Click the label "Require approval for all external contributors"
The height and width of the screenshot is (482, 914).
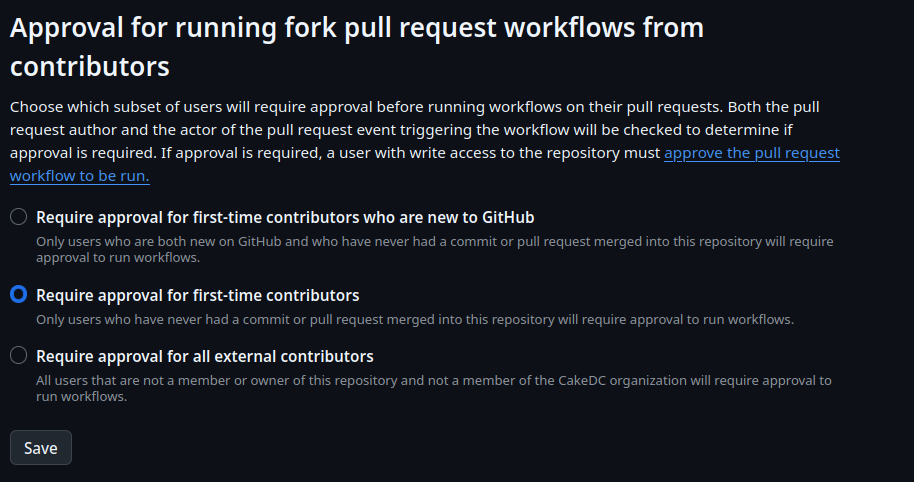coord(205,356)
